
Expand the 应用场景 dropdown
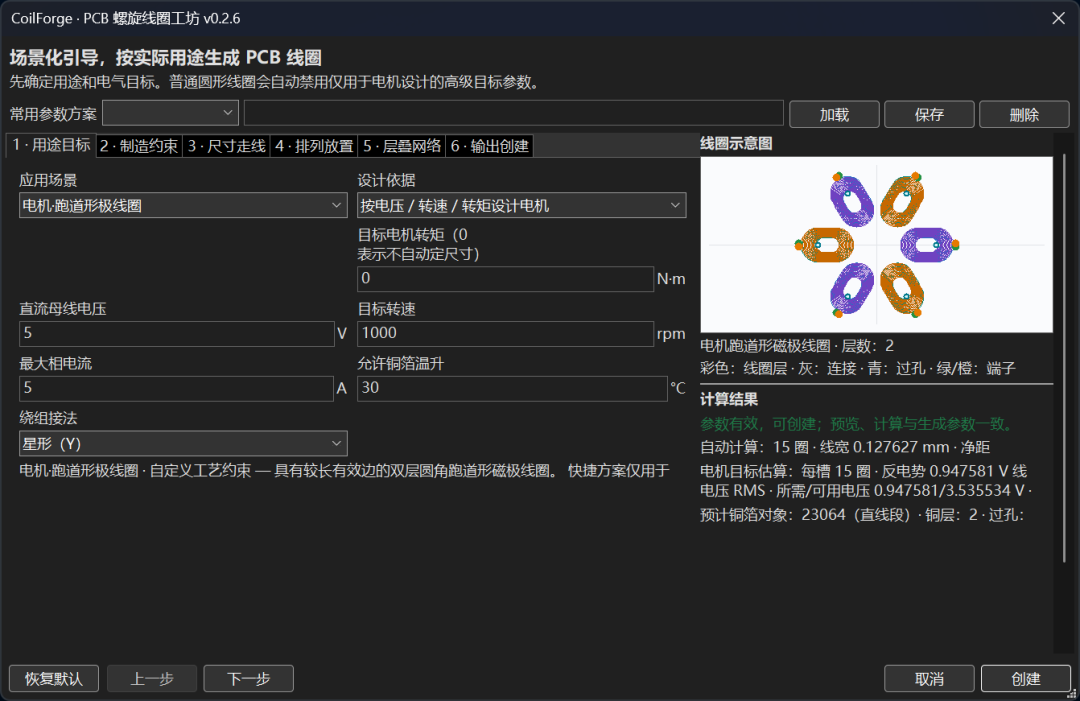click(x=183, y=205)
